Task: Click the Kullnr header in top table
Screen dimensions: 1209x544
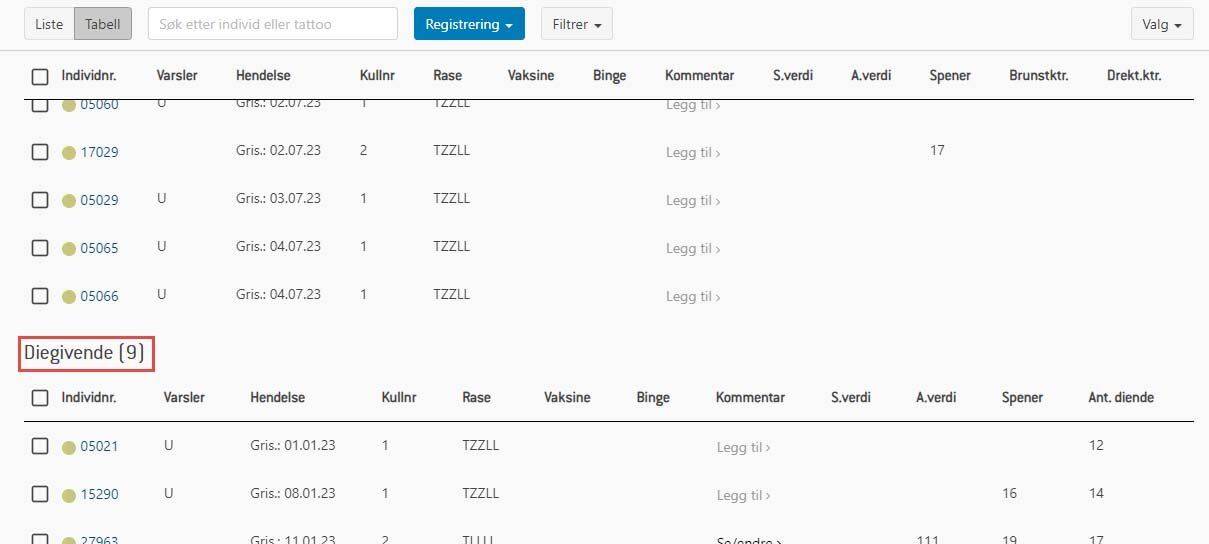Action: [x=377, y=75]
